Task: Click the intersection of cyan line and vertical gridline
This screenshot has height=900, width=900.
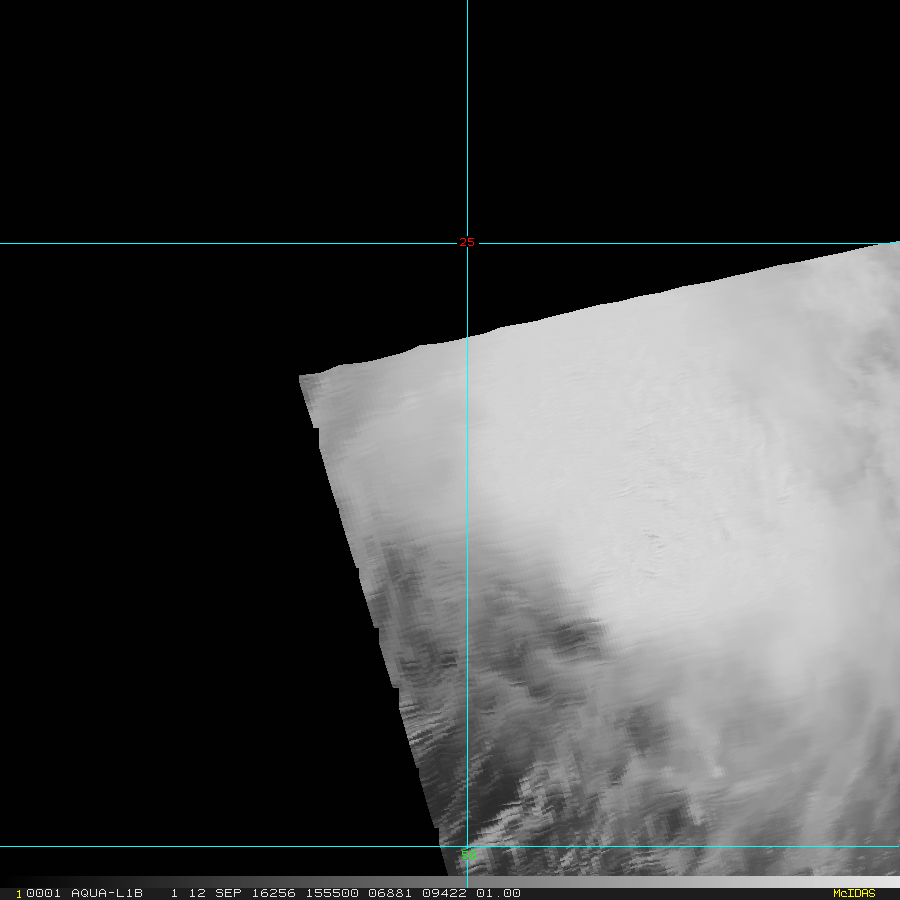Action: click(x=467, y=846)
